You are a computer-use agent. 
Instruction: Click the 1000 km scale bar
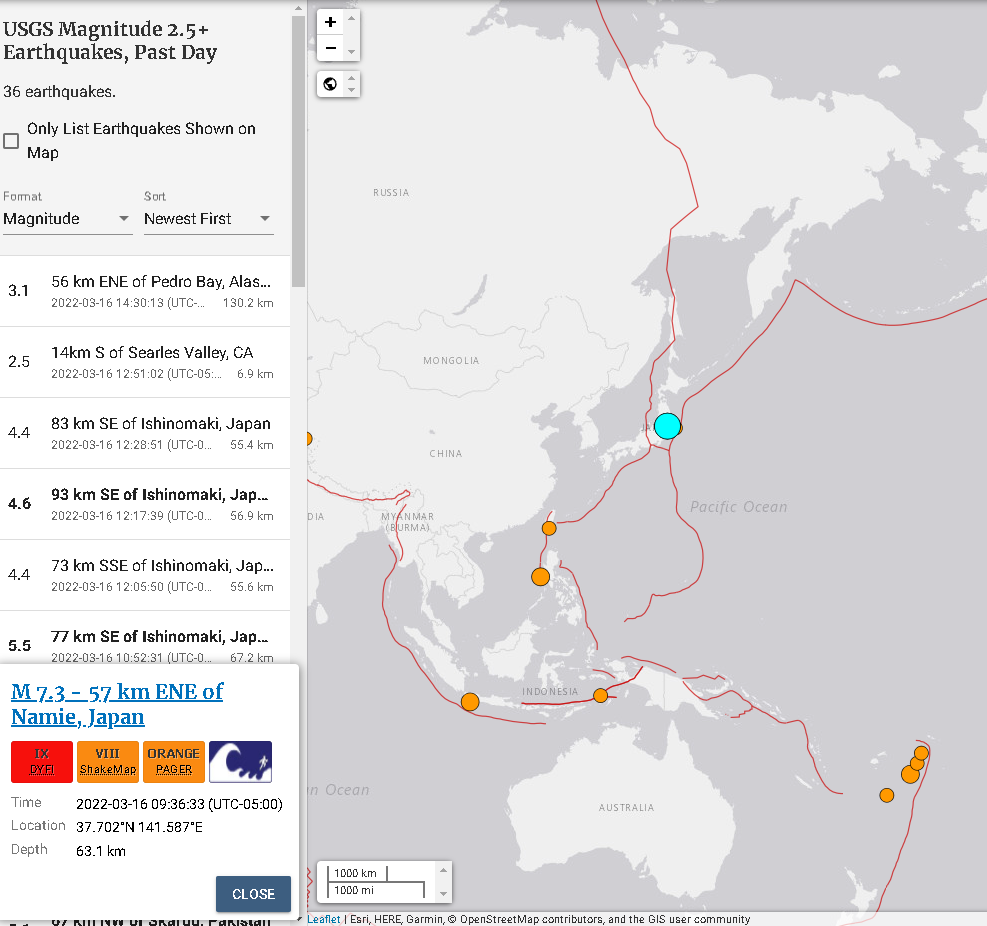pos(358,873)
